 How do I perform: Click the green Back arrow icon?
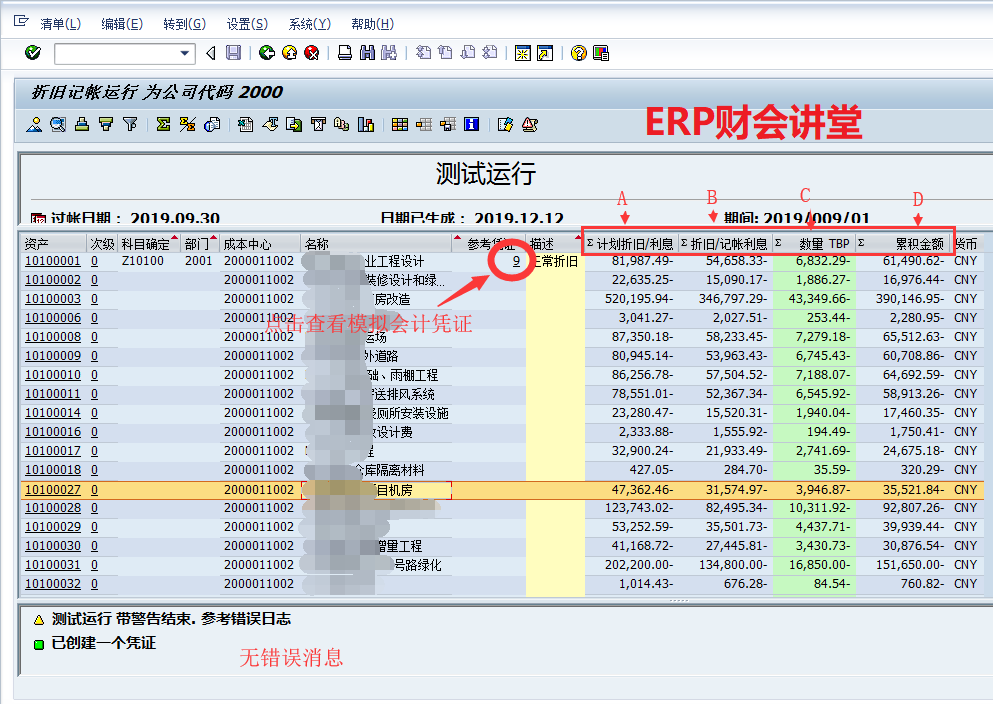(267, 53)
